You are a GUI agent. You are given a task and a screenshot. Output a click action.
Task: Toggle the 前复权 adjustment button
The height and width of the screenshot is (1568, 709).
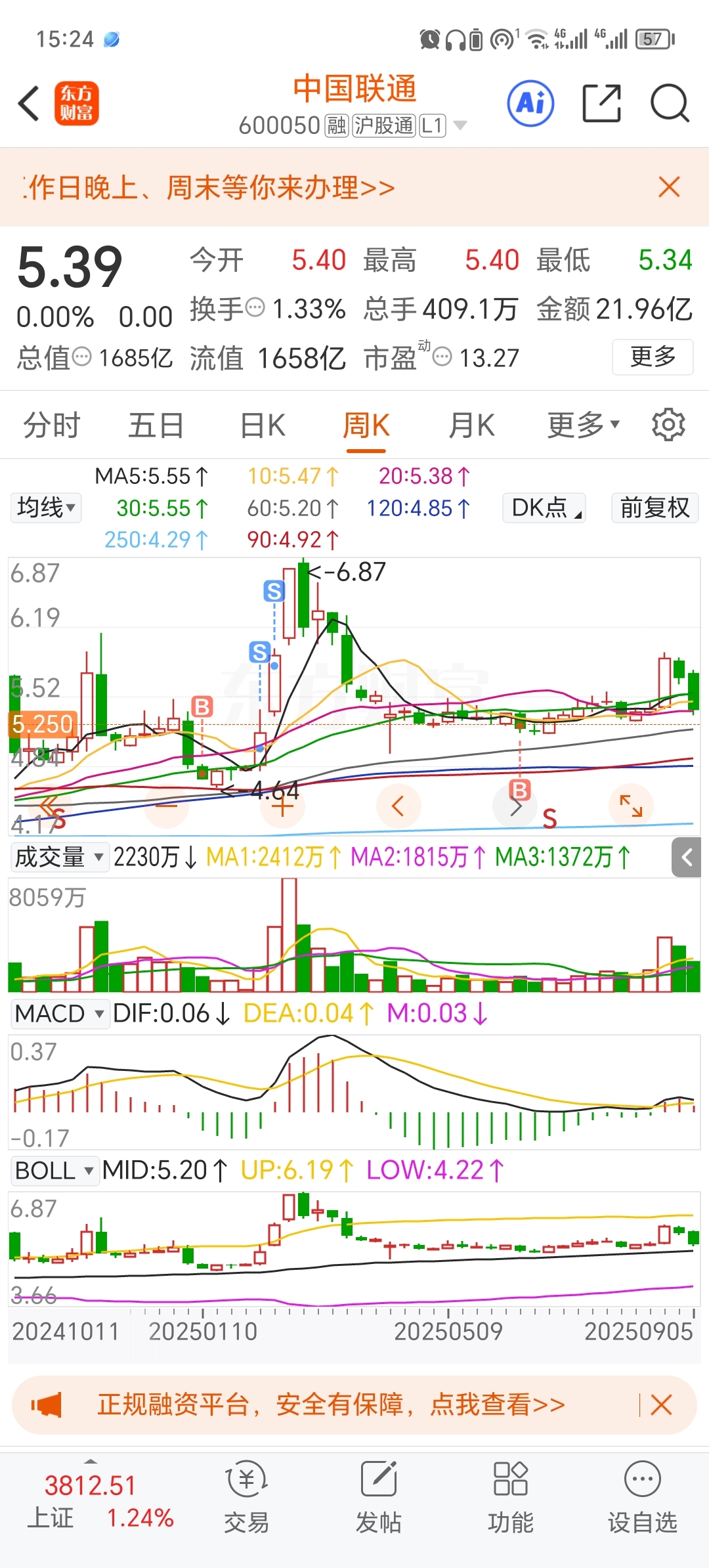pyautogui.click(x=655, y=508)
